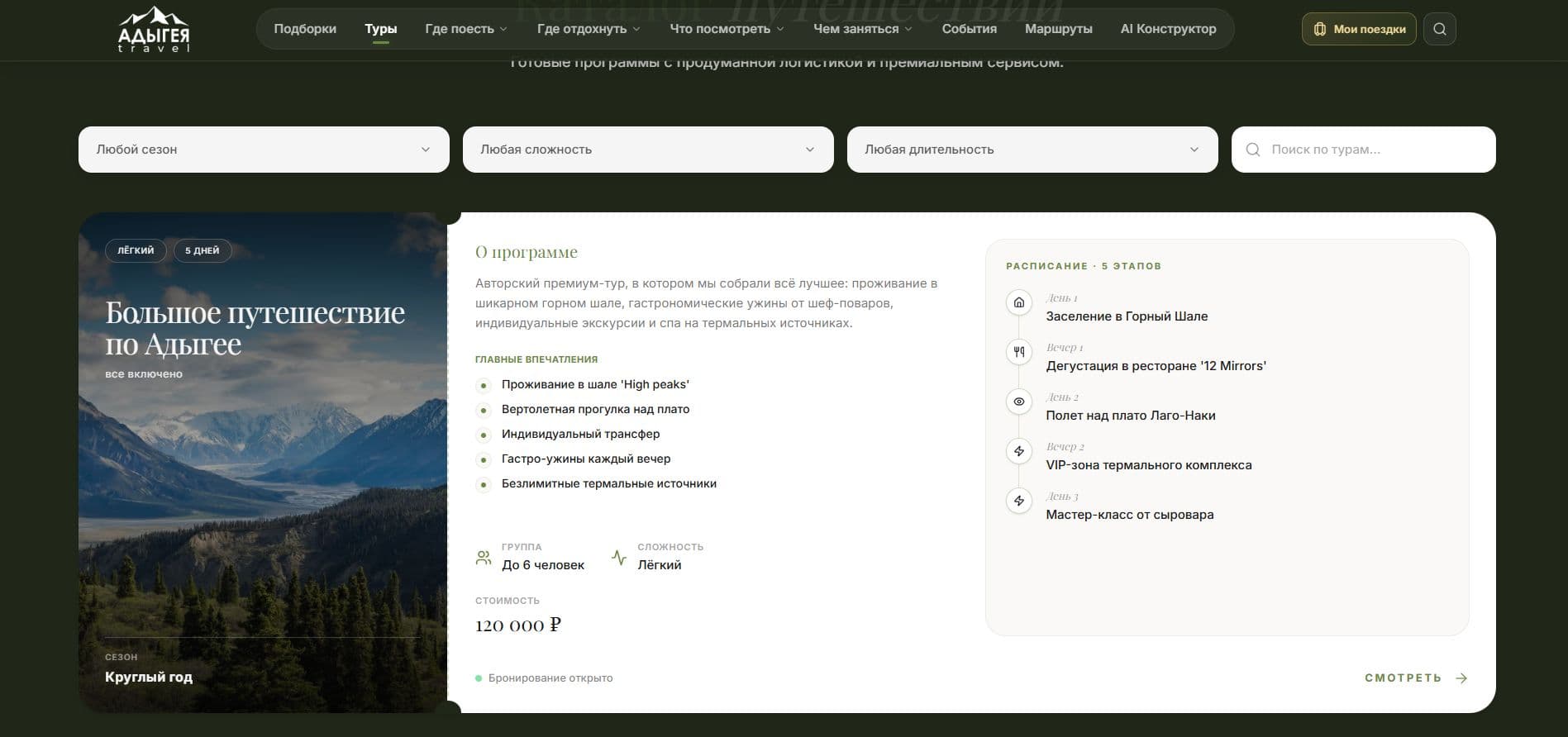The height and width of the screenshot is (737, 1568).
Task: Click the arrow icon next to Смотреть
Action: coord(1461,678)
